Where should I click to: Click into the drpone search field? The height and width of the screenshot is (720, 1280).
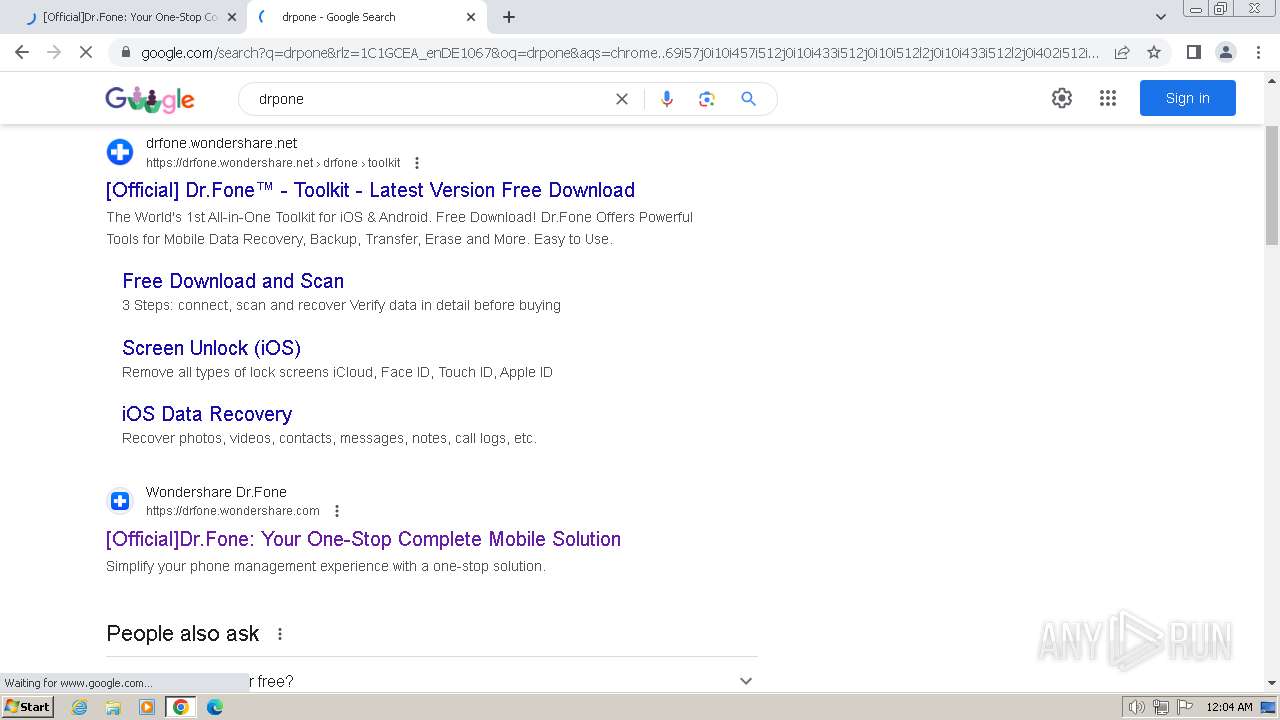click(430, 99)
